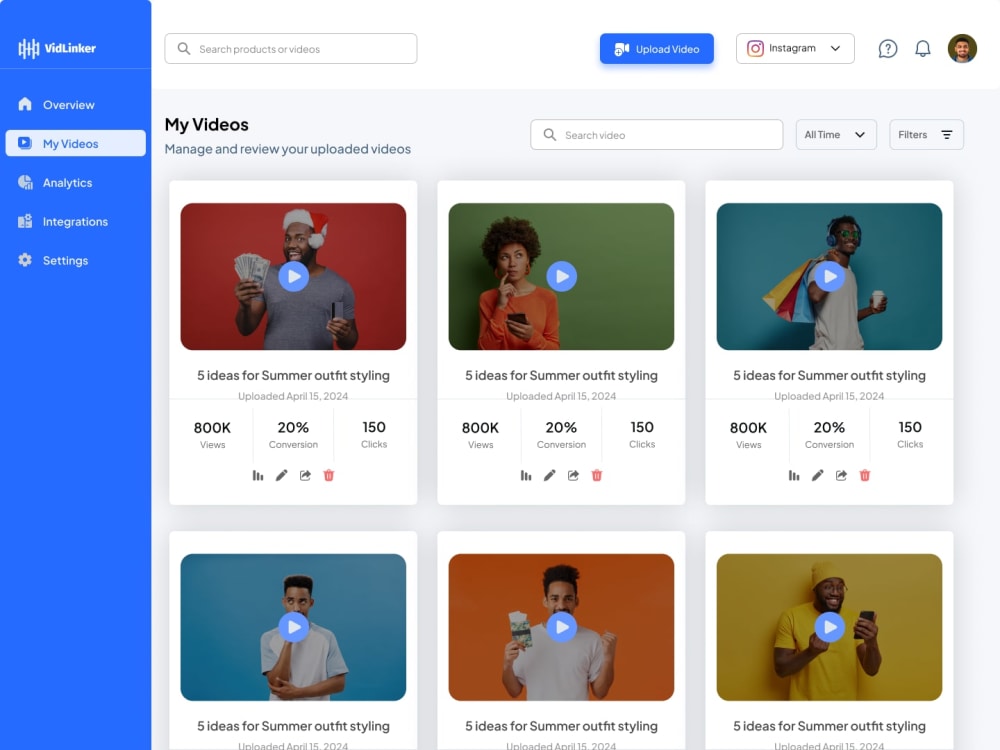Click 20% Conversion on Santa hat card

(293, 435)
